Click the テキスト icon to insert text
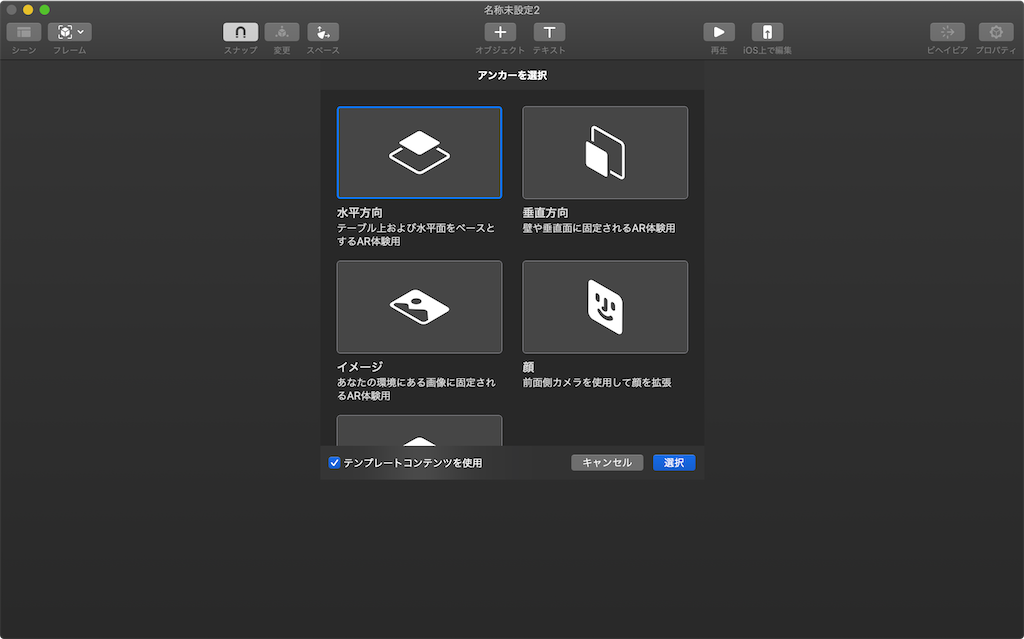Image resolution: width=1024 pixels, height=639 pixels. [549, 31]
